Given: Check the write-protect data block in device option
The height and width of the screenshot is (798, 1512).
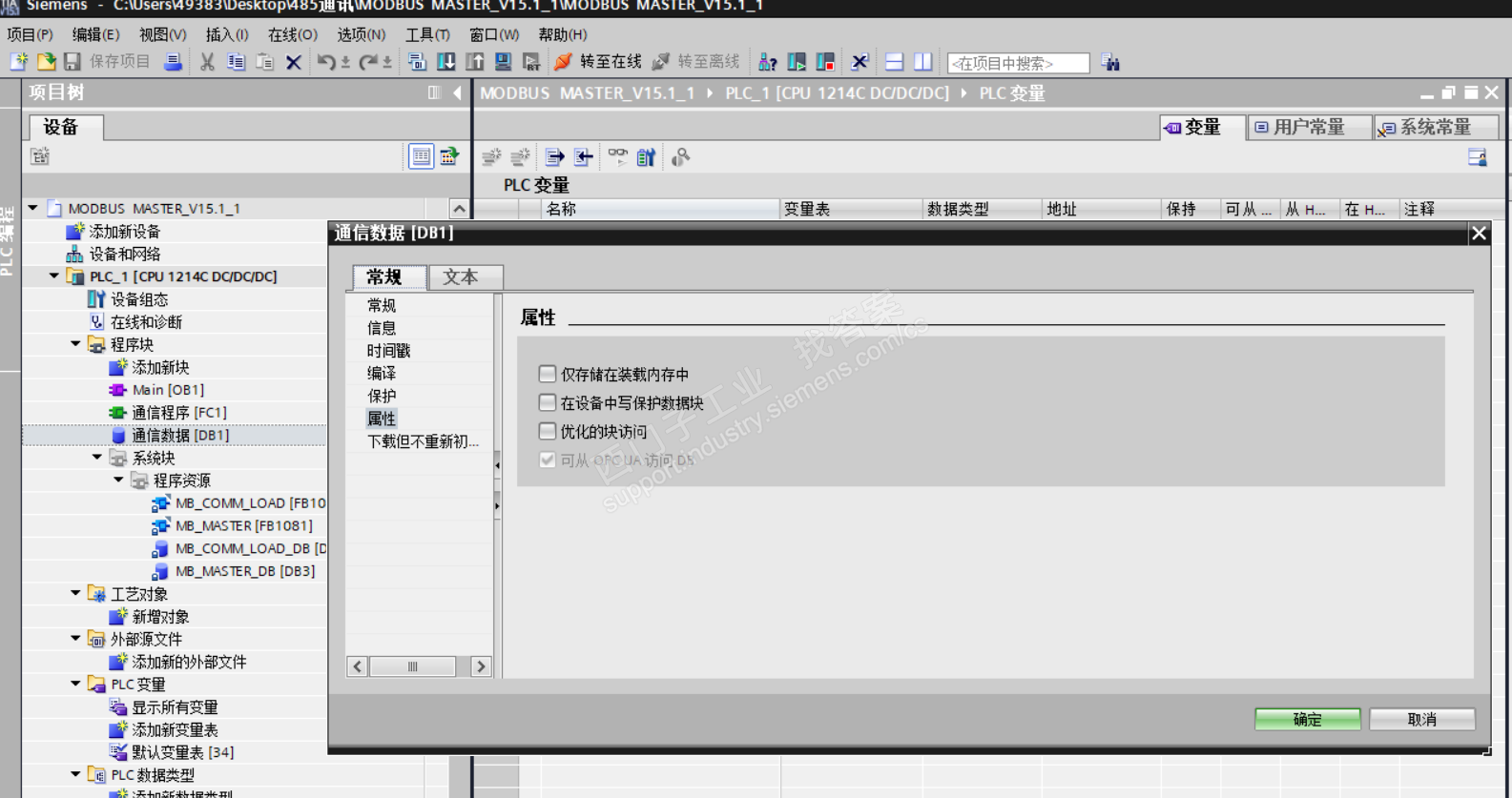Looking at the screenshot, I should point(547,402).
